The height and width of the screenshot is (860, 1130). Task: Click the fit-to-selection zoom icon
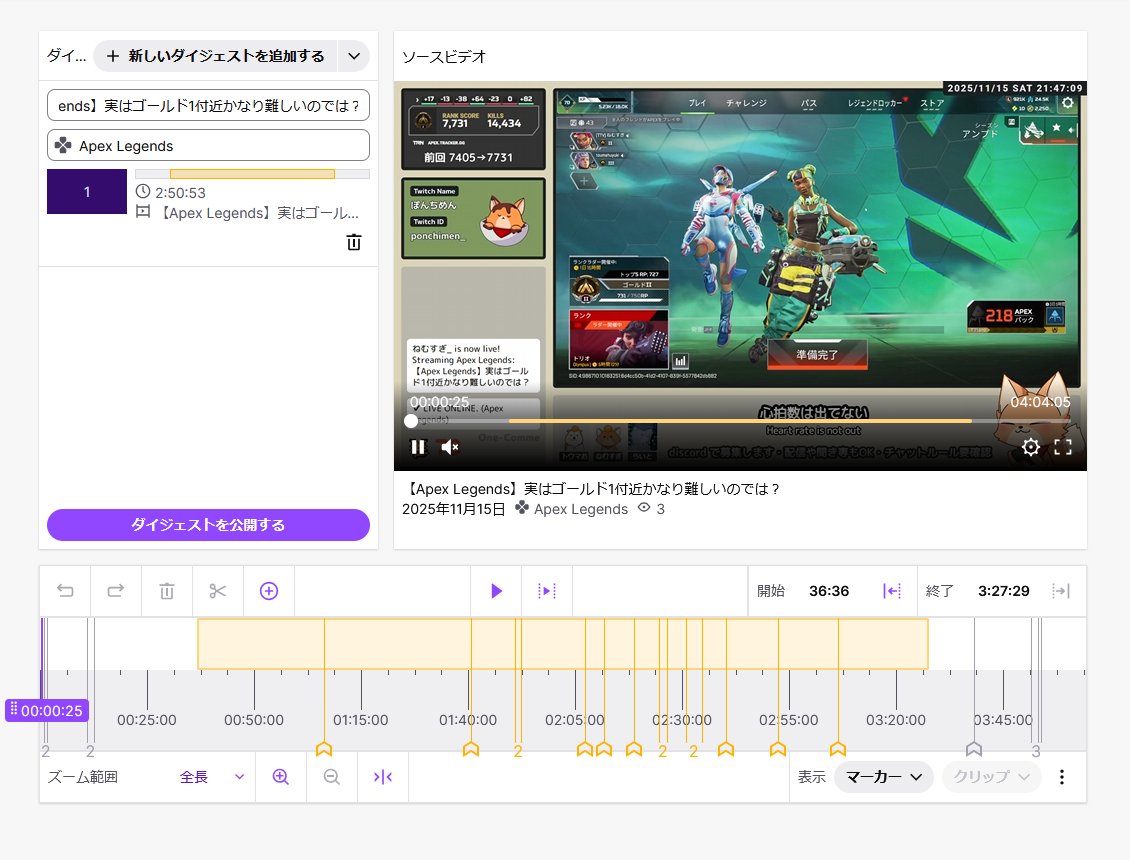click(383, 777)
